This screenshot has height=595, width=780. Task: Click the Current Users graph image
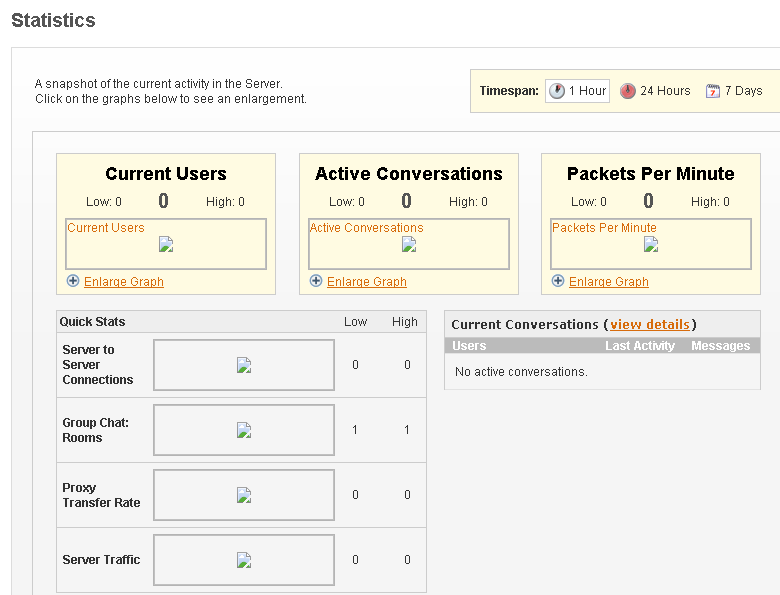[x=166, y=244]
